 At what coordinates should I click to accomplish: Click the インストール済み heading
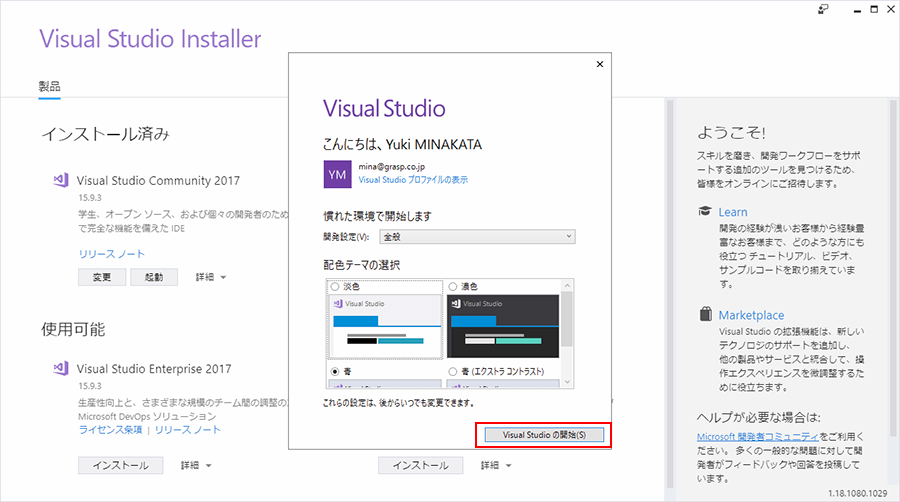106,134
